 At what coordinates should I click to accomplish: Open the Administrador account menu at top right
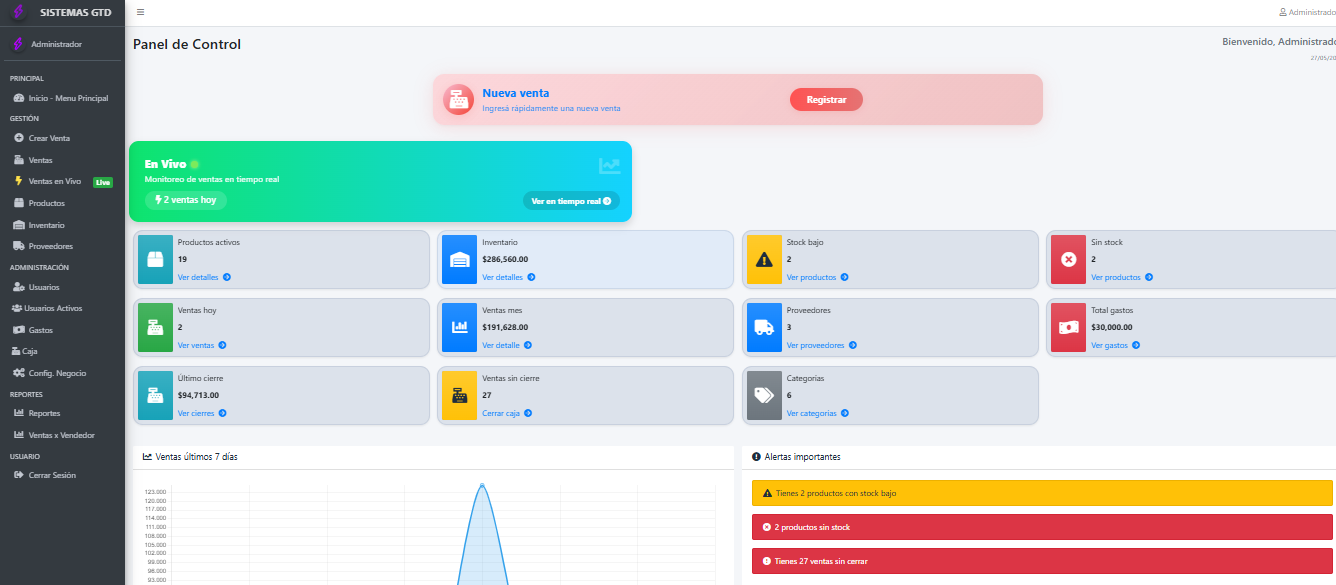[x=1306, y=11]
